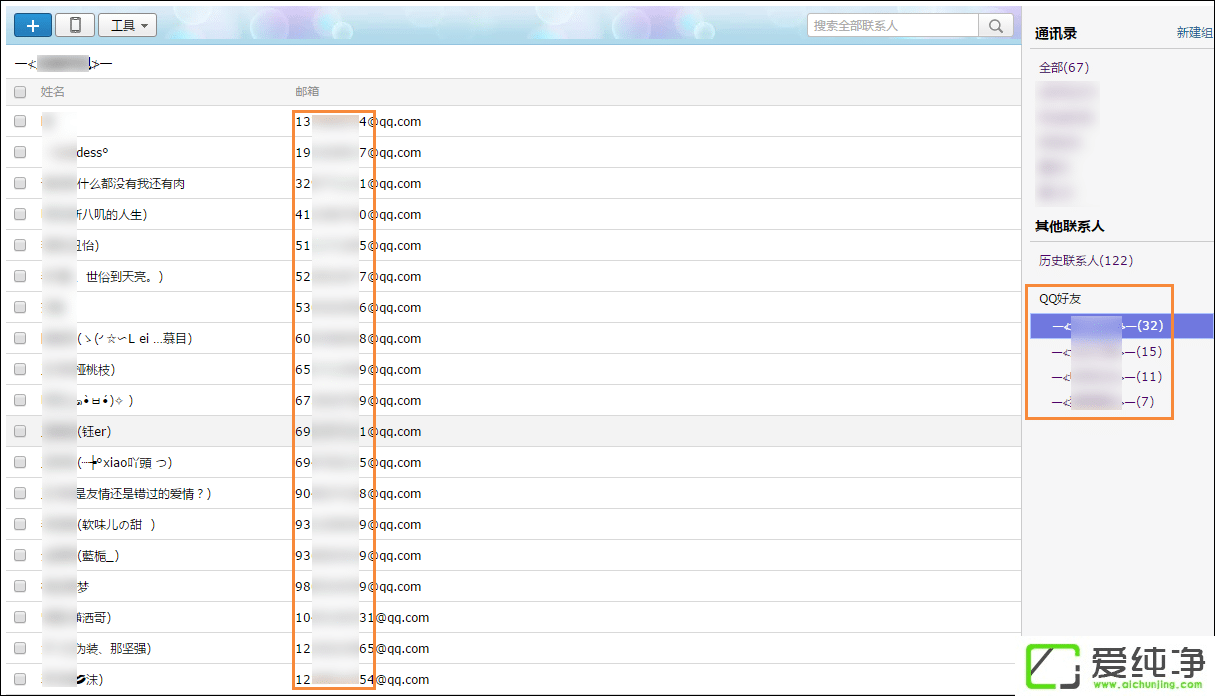Check the box for the (钰er) contact
The image size is (1215, 696).
pyautogui.click(x=20, y=432)
